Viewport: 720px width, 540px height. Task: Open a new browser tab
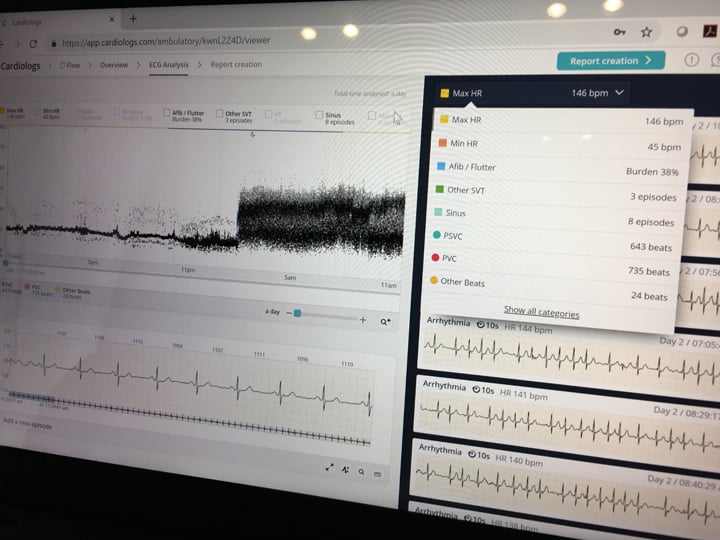[133, 19]
